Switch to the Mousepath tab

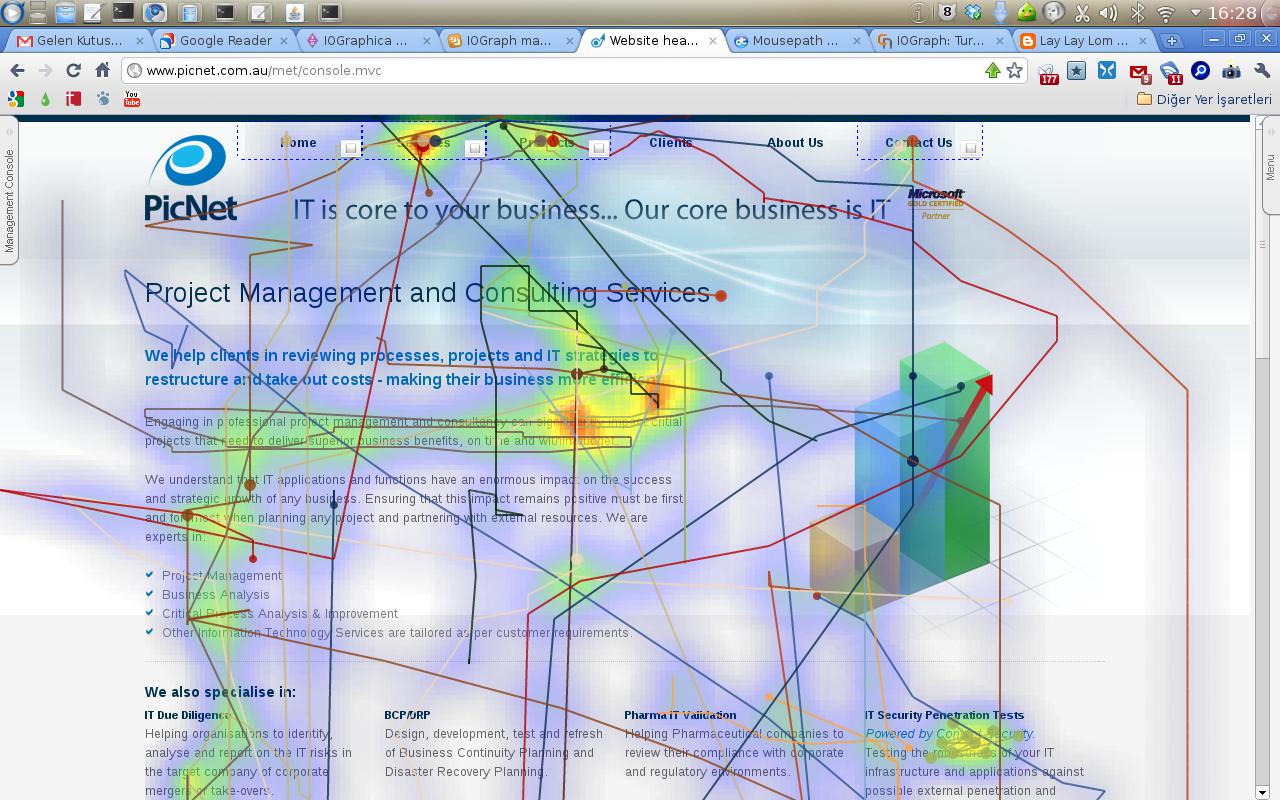pyautogui.click(x=796, y=41)
